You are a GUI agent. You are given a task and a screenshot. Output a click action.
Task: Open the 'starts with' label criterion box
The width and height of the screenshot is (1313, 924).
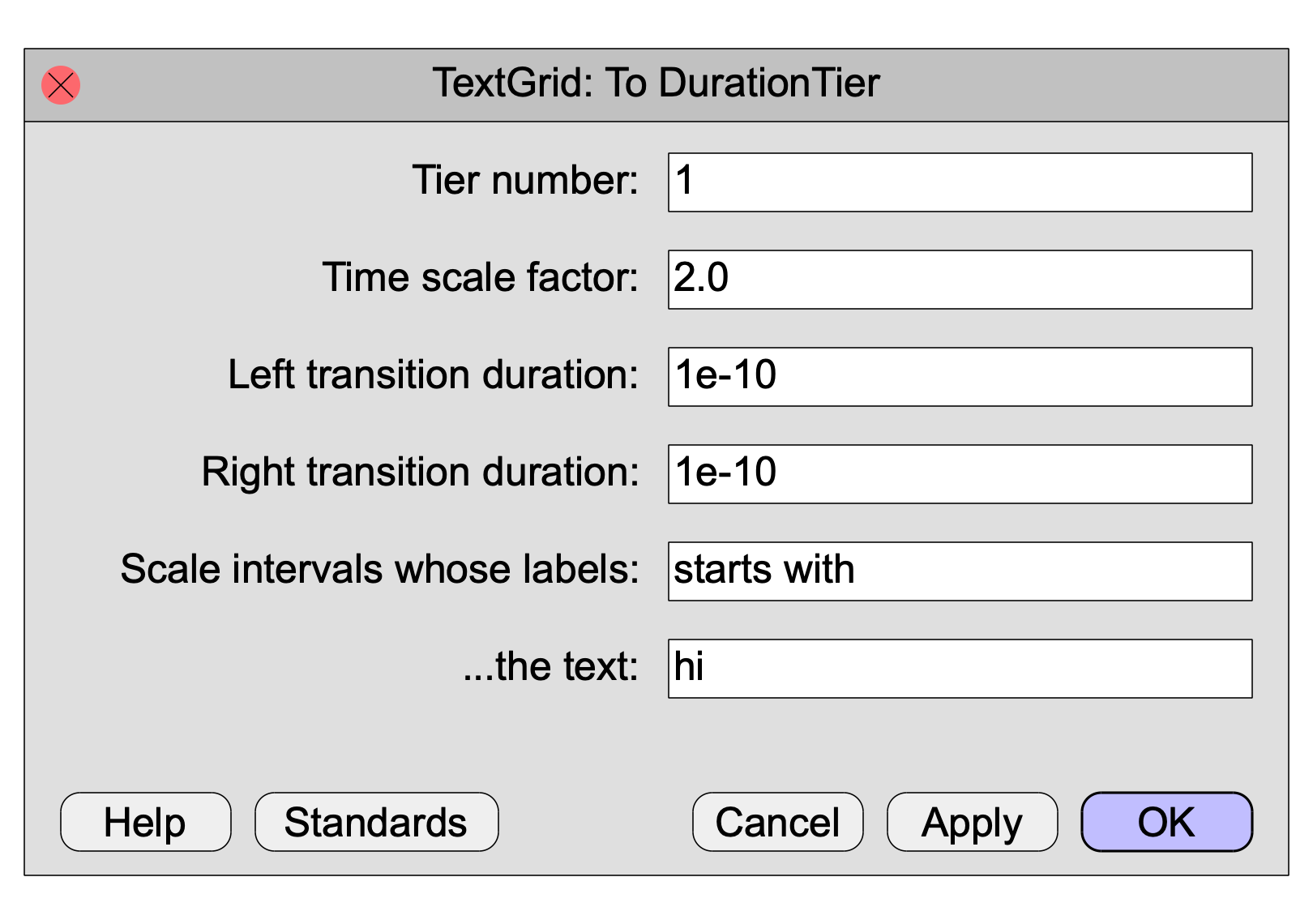coord(960,571)
